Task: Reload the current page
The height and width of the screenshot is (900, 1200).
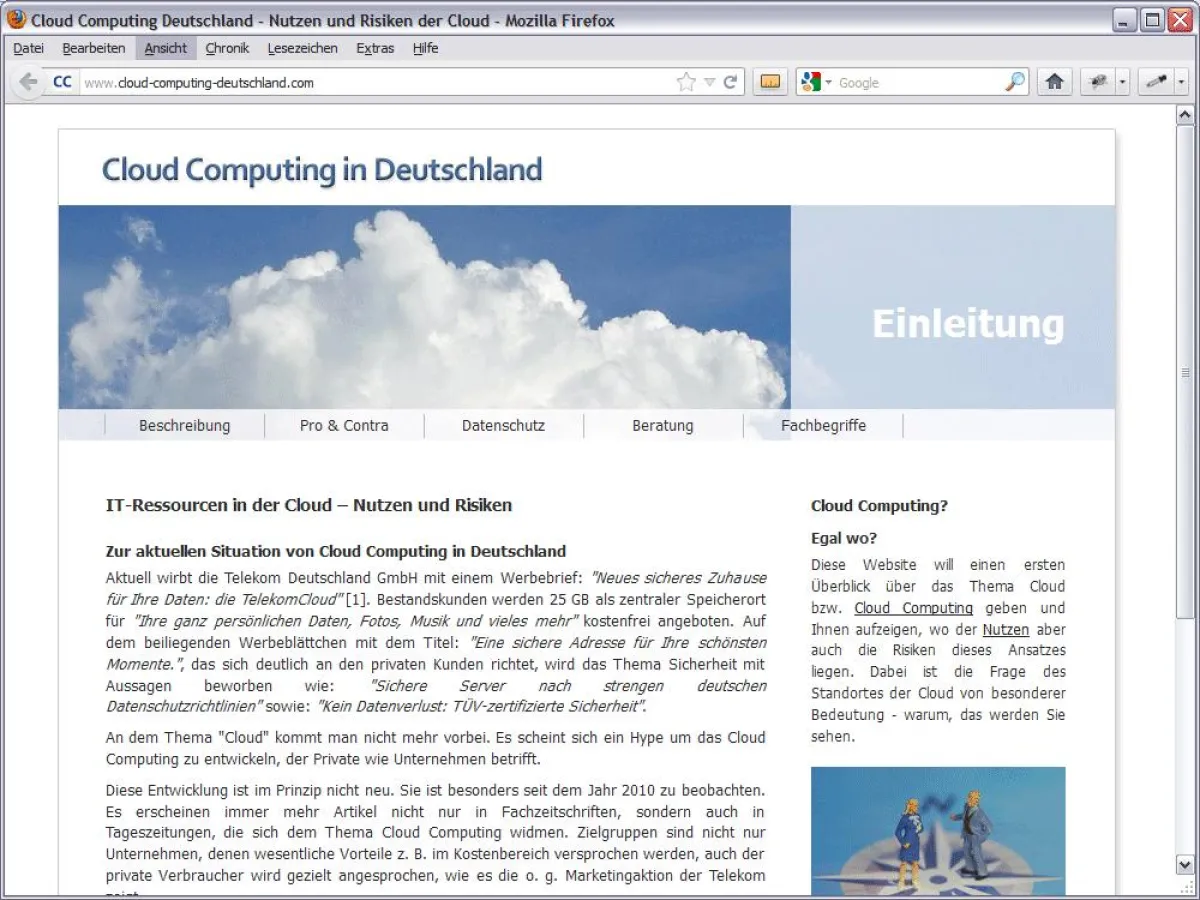Action: tap(731, 82)
